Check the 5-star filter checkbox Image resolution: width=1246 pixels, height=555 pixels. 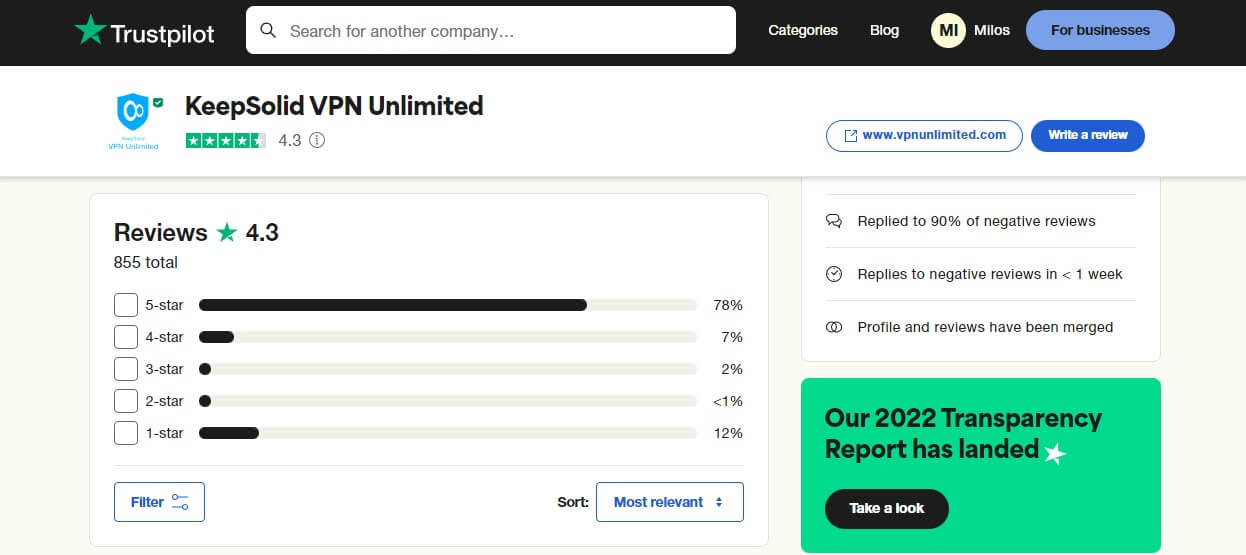coord(126,305)
